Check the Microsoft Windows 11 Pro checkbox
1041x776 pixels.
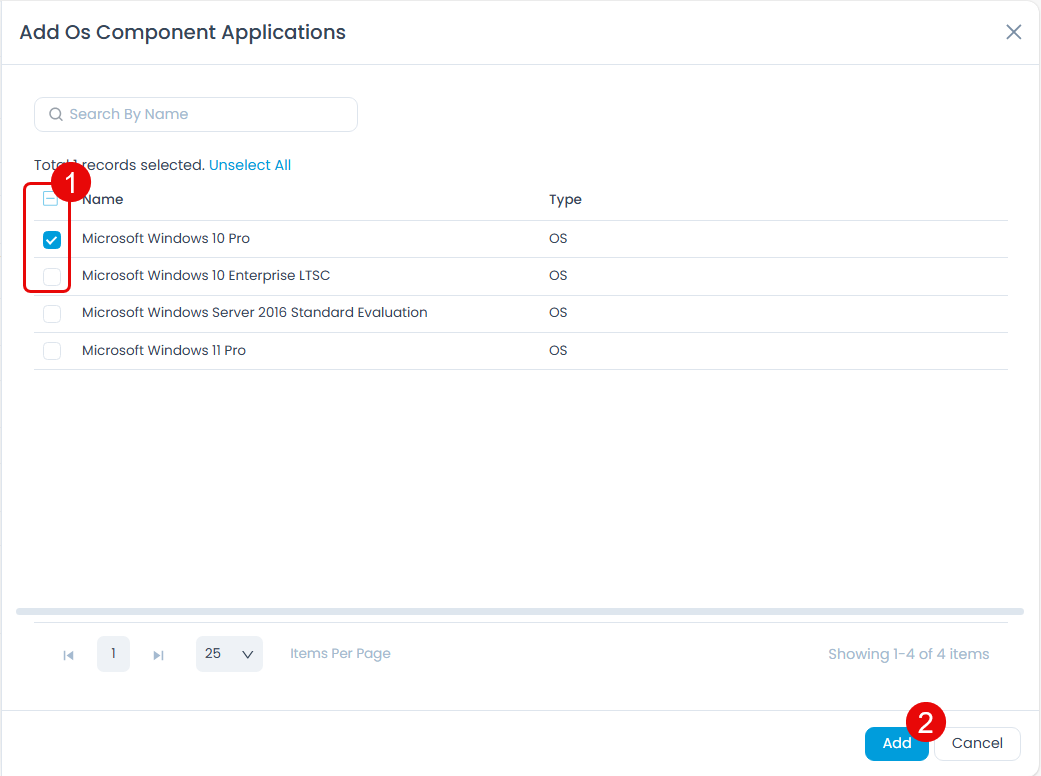(x=51, y=350)
